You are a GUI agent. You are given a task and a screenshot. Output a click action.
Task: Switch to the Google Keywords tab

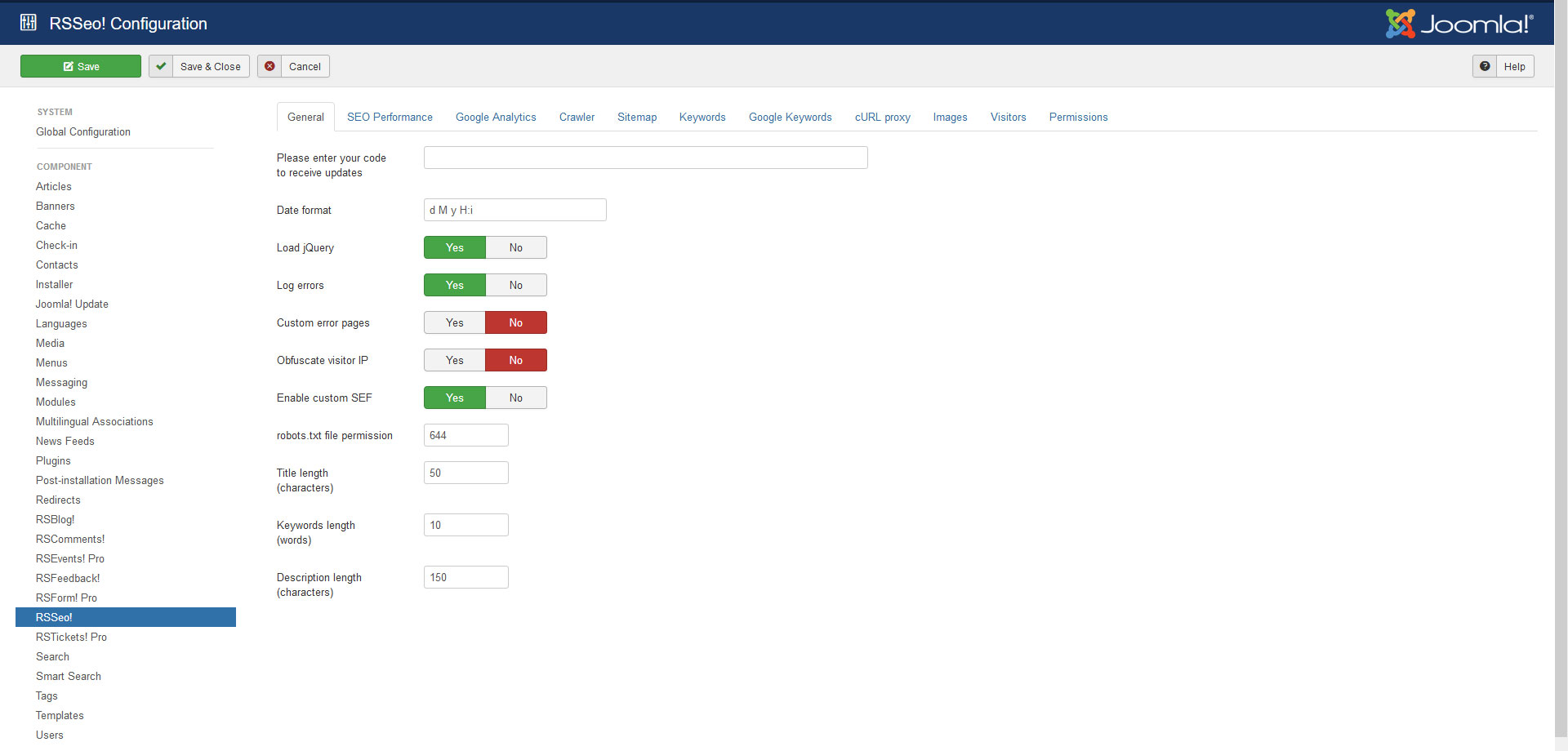791,117
